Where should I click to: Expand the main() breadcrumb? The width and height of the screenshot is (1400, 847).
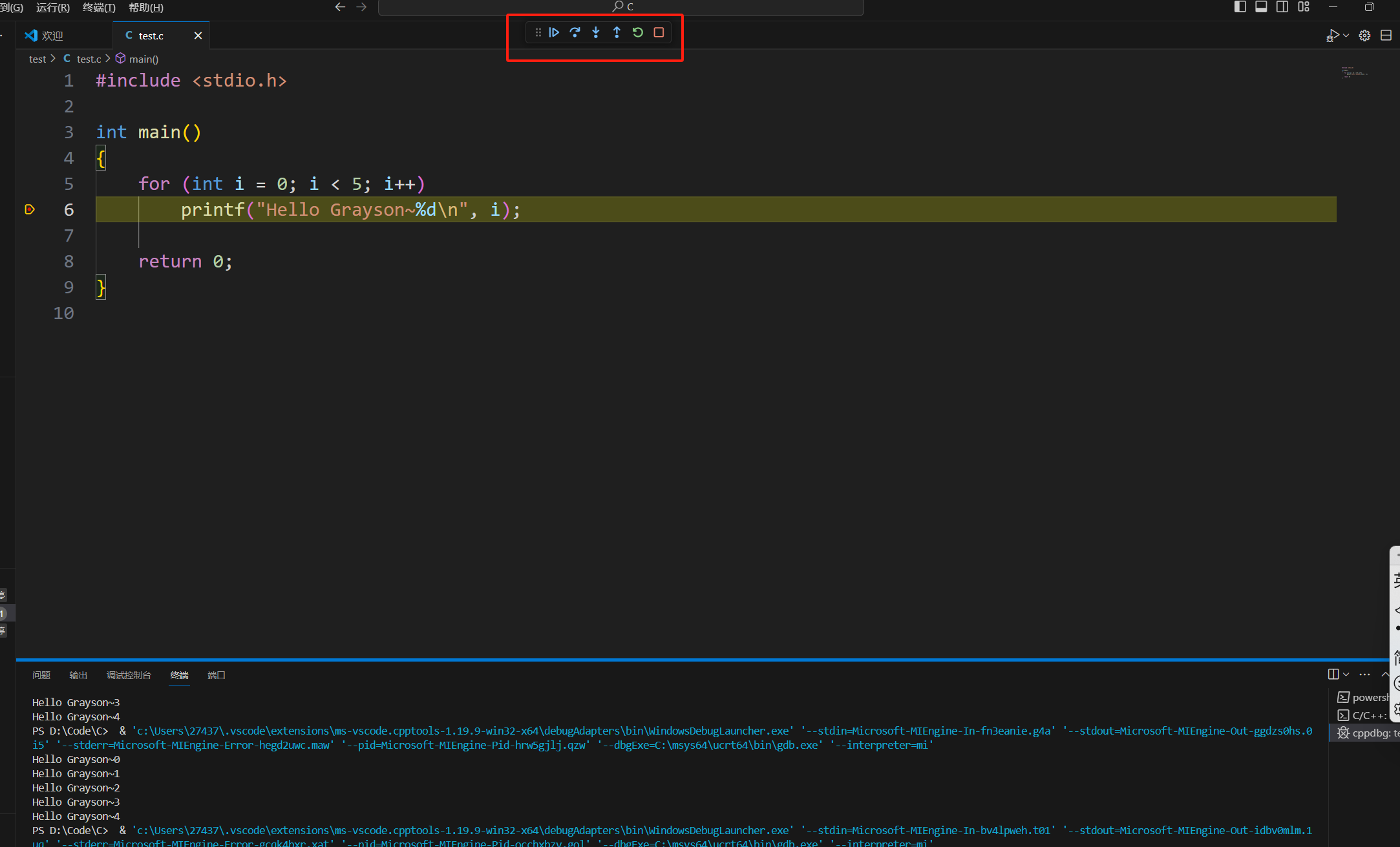(143, 59)
